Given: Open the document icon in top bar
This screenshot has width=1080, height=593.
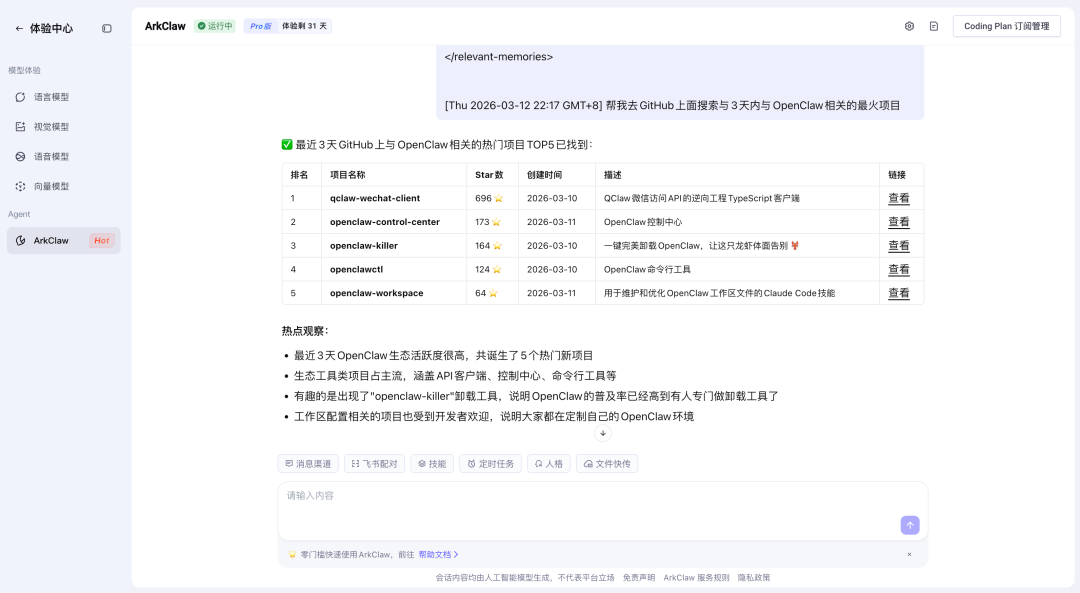Looking at the screenshot, I should pyautogui.click(x=934, y=26).
